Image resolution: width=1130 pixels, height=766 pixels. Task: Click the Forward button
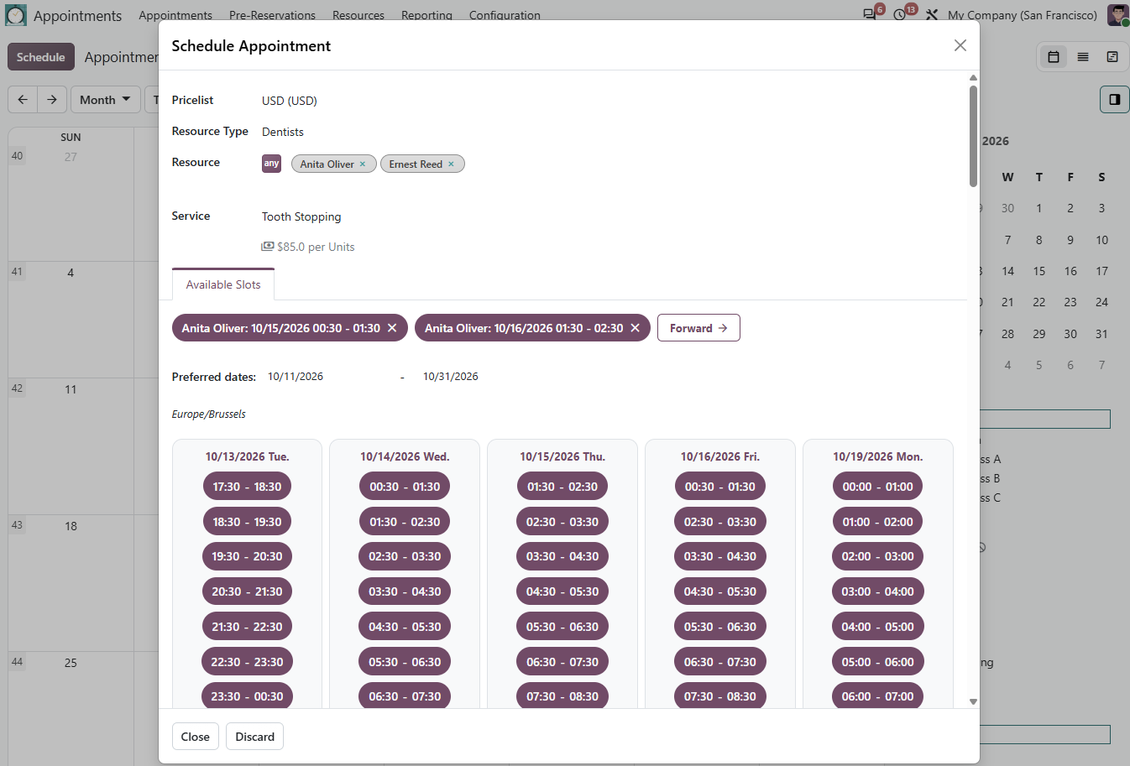click(x=698, y=328)
